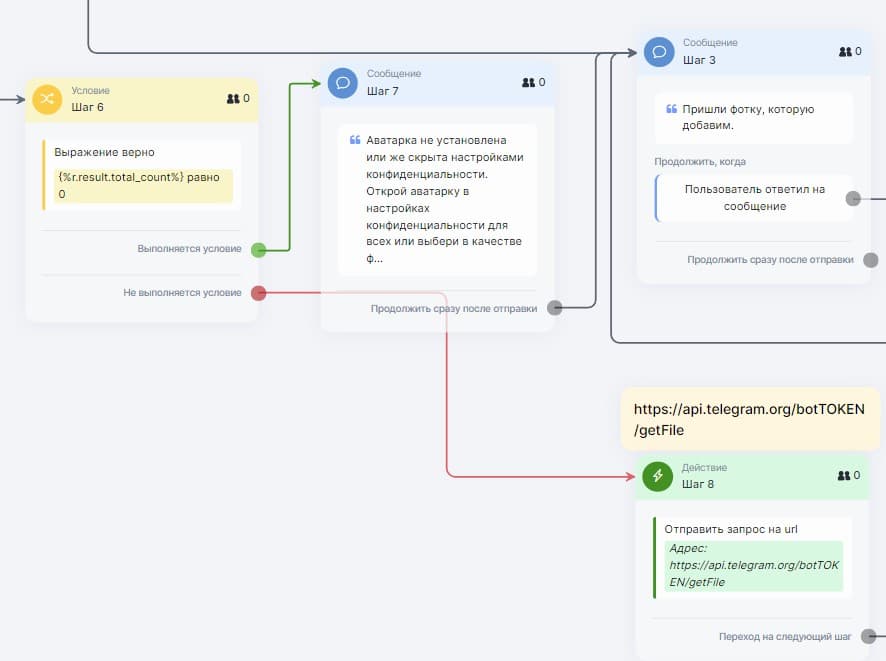Click the yellow condition icon on Шаг 6
This screenshot has width=886, height=661.
coord(46,99)
